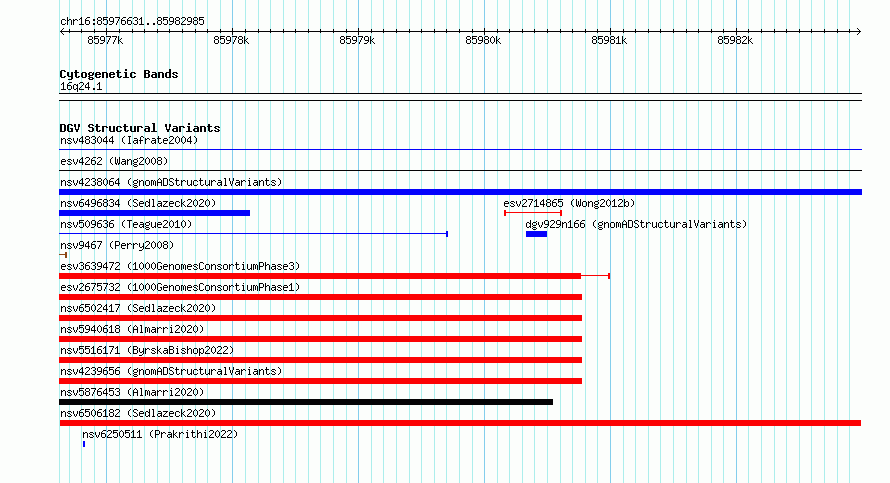Screen dimensions: 890x483
Task: Open esv3639472 (1000GenomesConsortiumPhase3) label
Action: coord(180,266)
